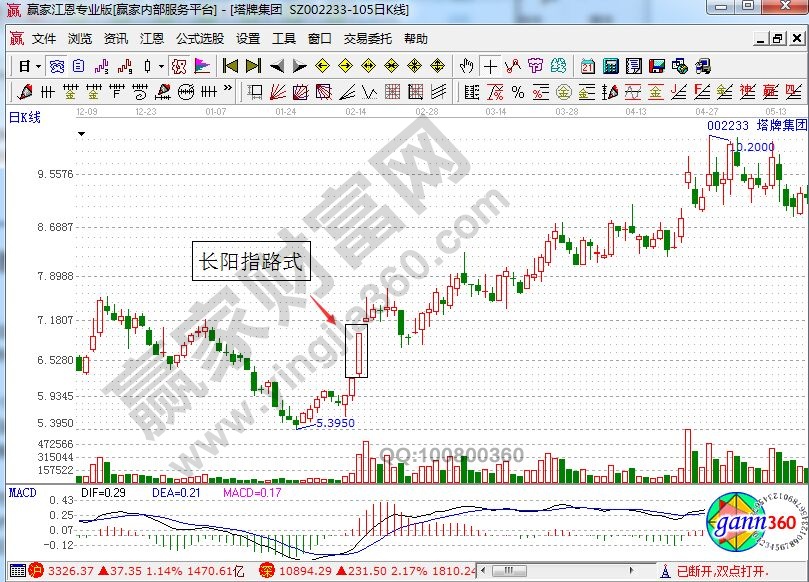Select the hand pan tool
Screen dimensions: 809x582
click(466, 66)
